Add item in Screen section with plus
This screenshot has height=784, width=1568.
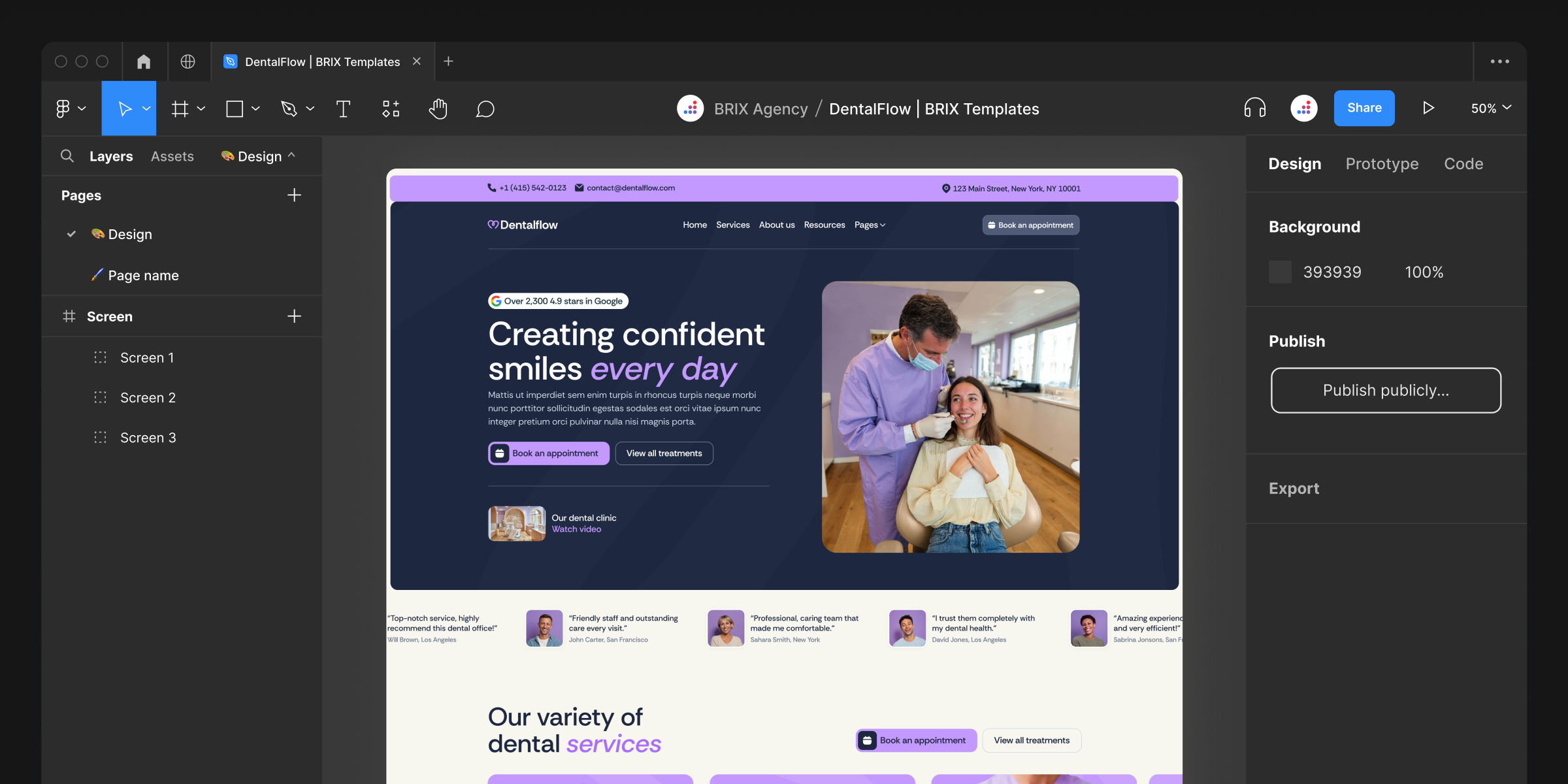tap(294, 316)
